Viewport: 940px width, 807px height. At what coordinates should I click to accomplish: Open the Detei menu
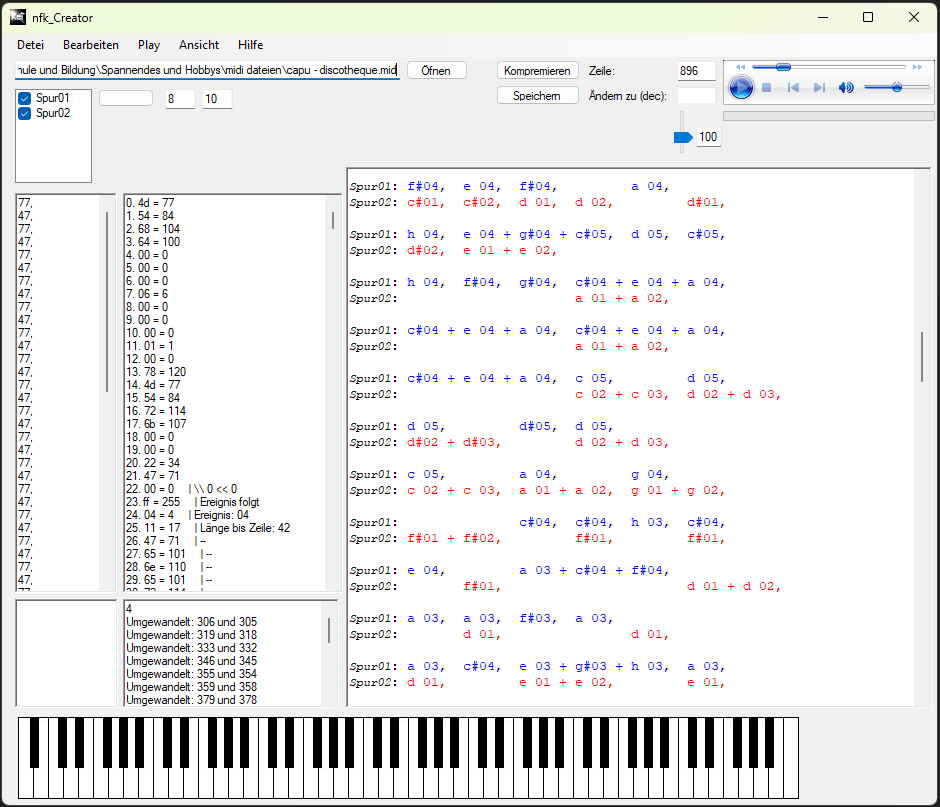point(31,45)
